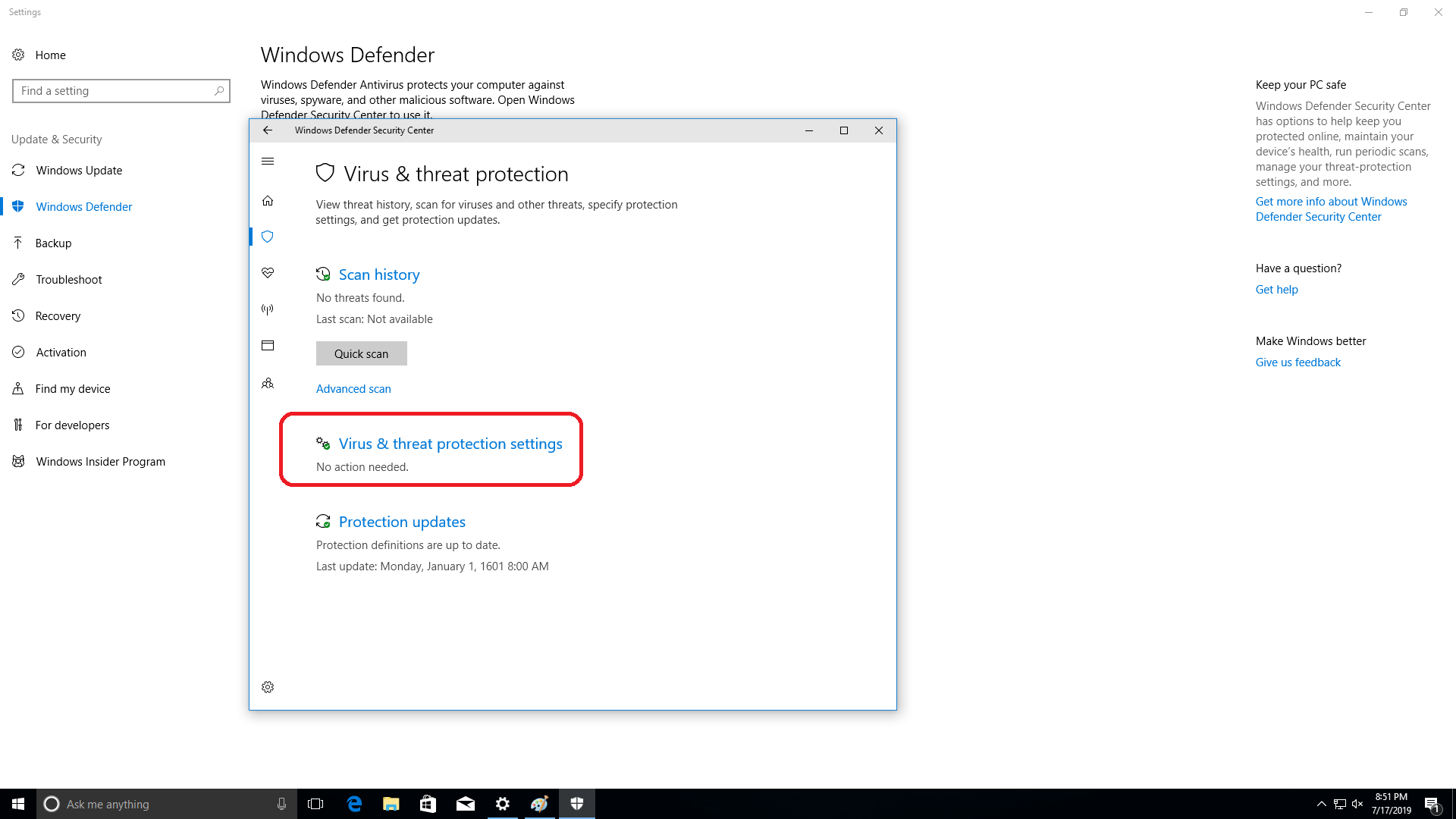Viewport: 1456px width, 819px height.
Task: Click the Protection updates refresh icon
Action: click(323, 522)
